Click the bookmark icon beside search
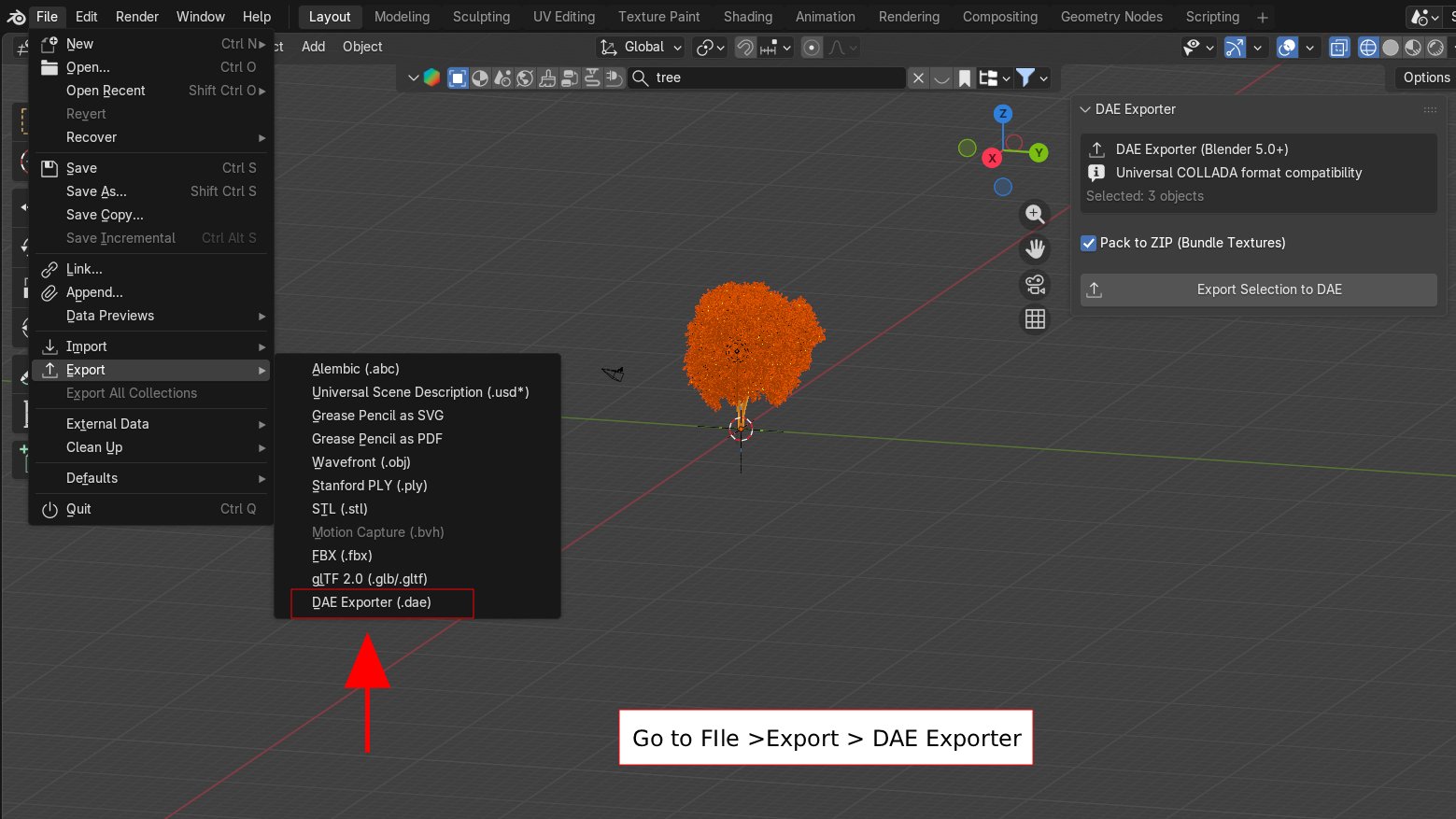Image resolution: width=1456 pixels, height=819 pixels. (x=965, y=78)
